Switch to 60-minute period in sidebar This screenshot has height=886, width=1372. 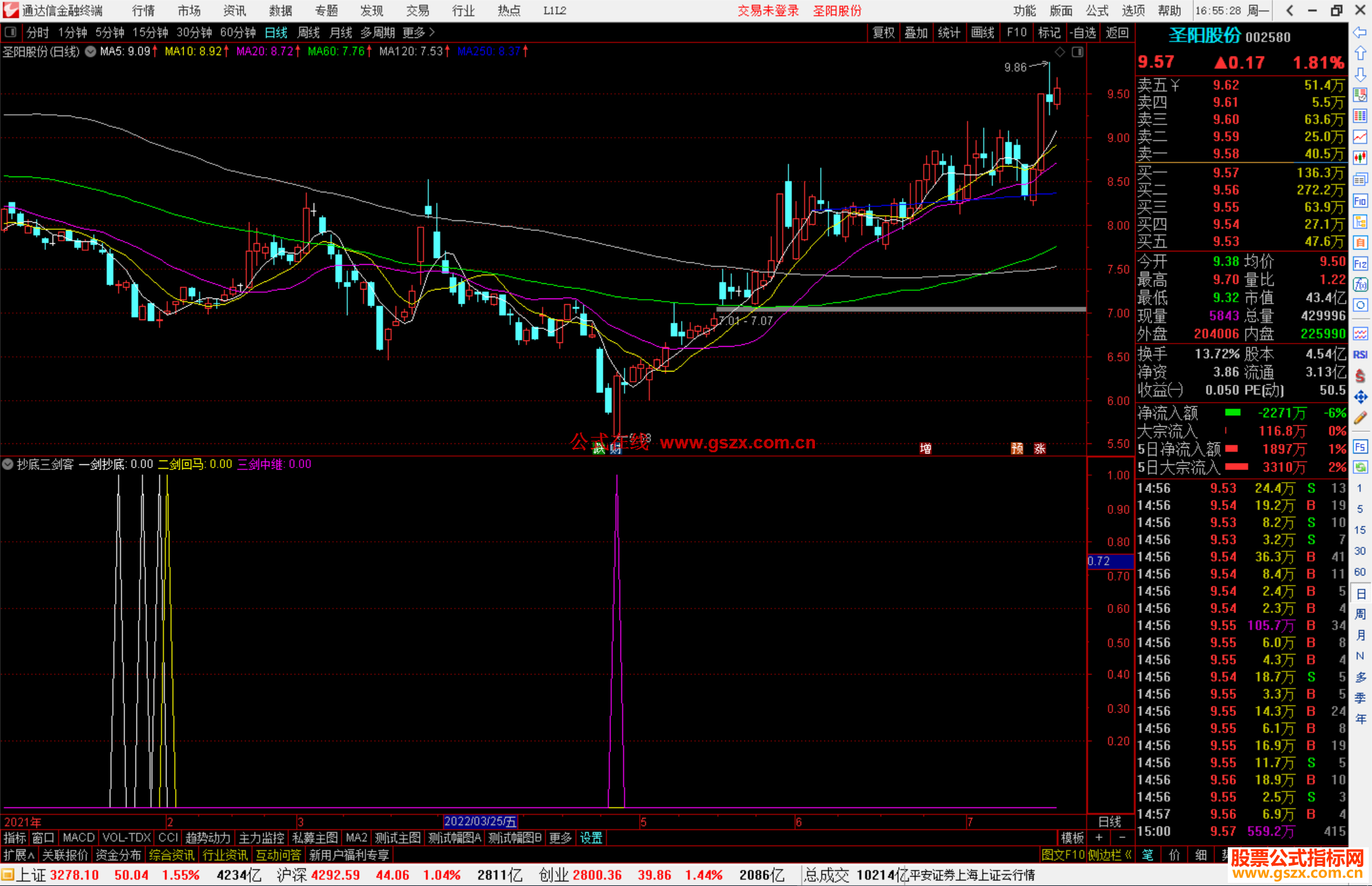[x=1359, y=572]
